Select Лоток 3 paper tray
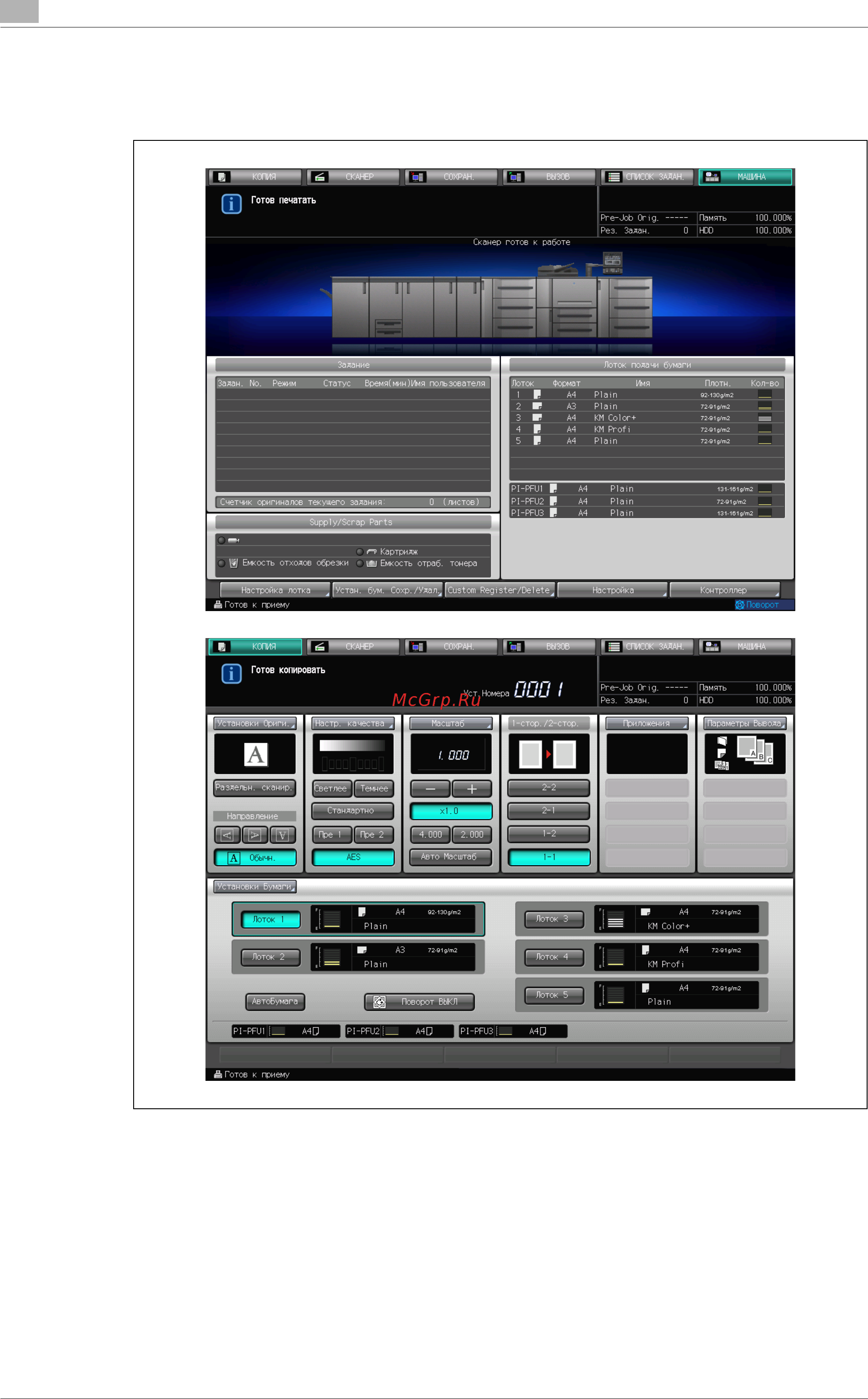Image resolution: width=868 pixels, height=1399 pixels. click(554, 919)
